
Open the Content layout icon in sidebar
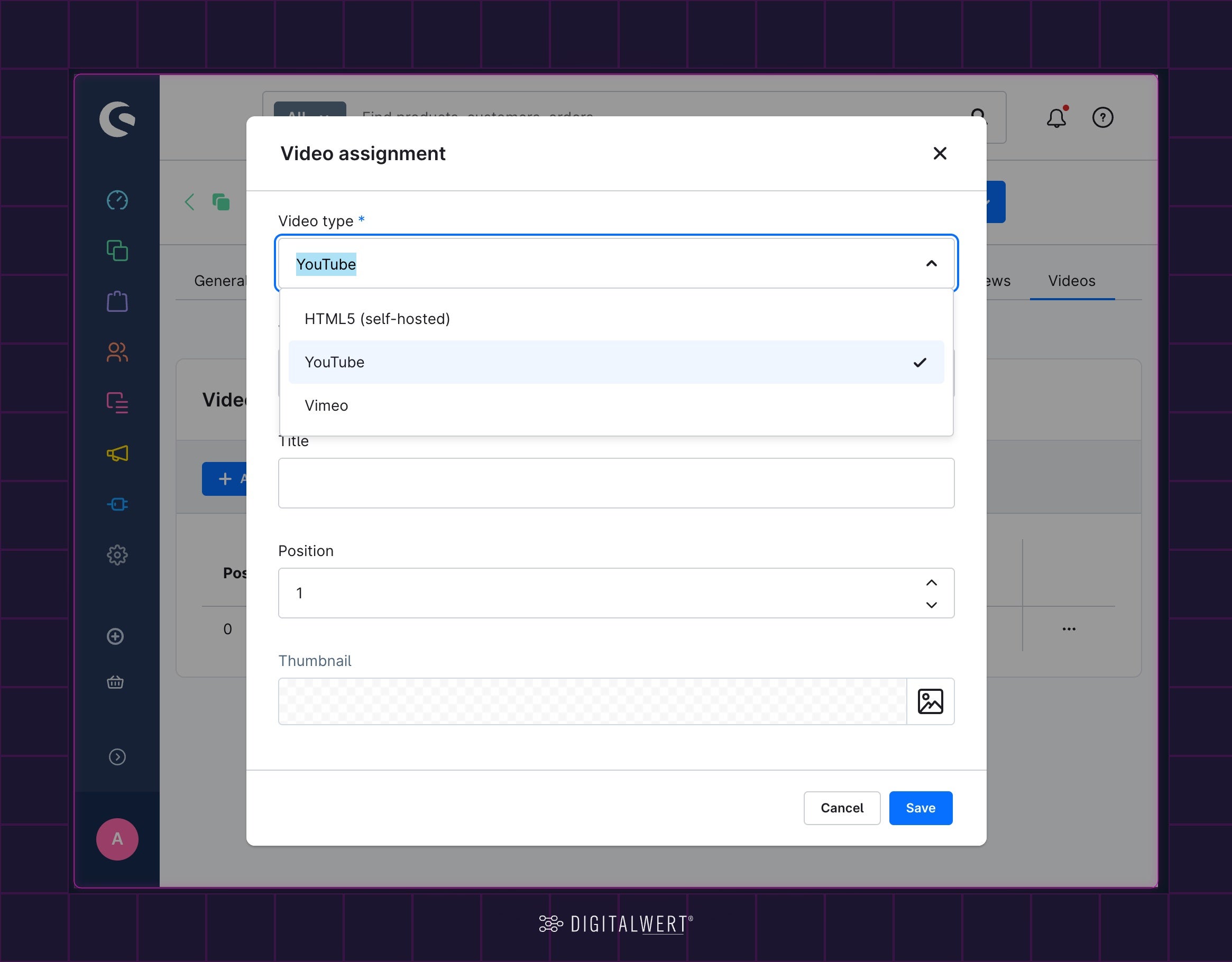tap(117, 403)
